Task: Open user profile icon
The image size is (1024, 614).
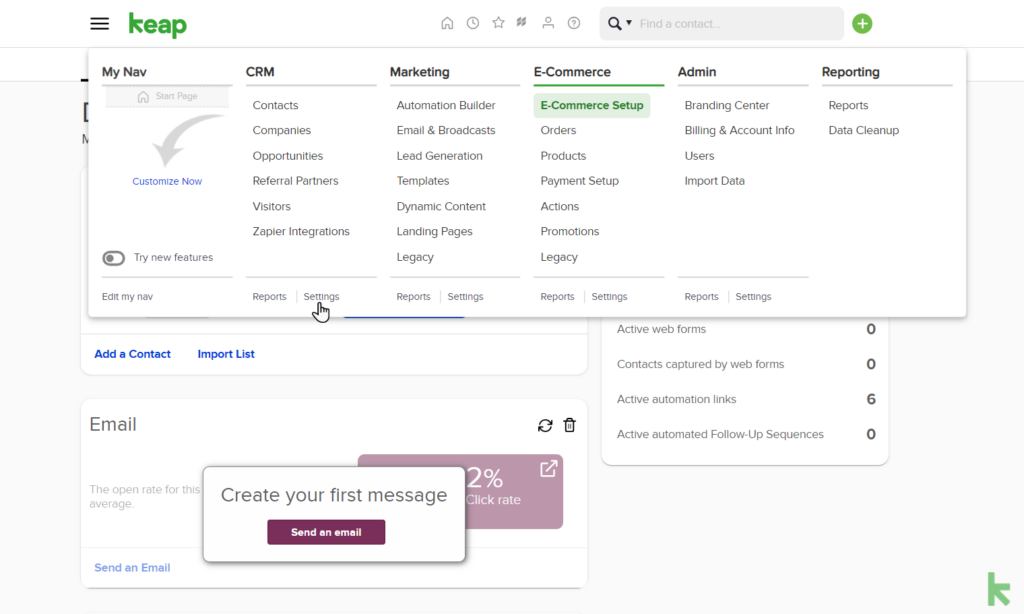Action: pos(548,23)
